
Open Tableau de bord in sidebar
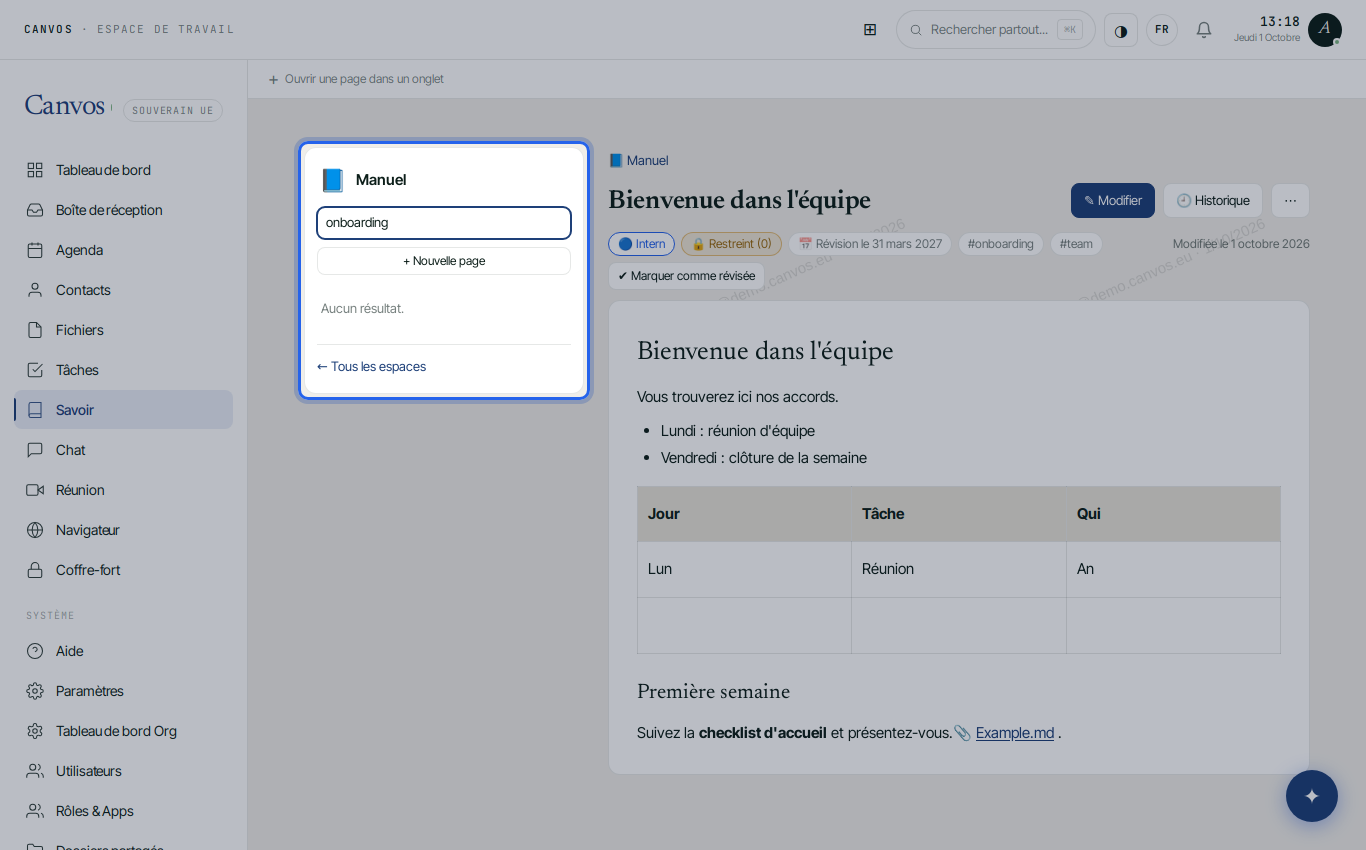click(123, 170)
